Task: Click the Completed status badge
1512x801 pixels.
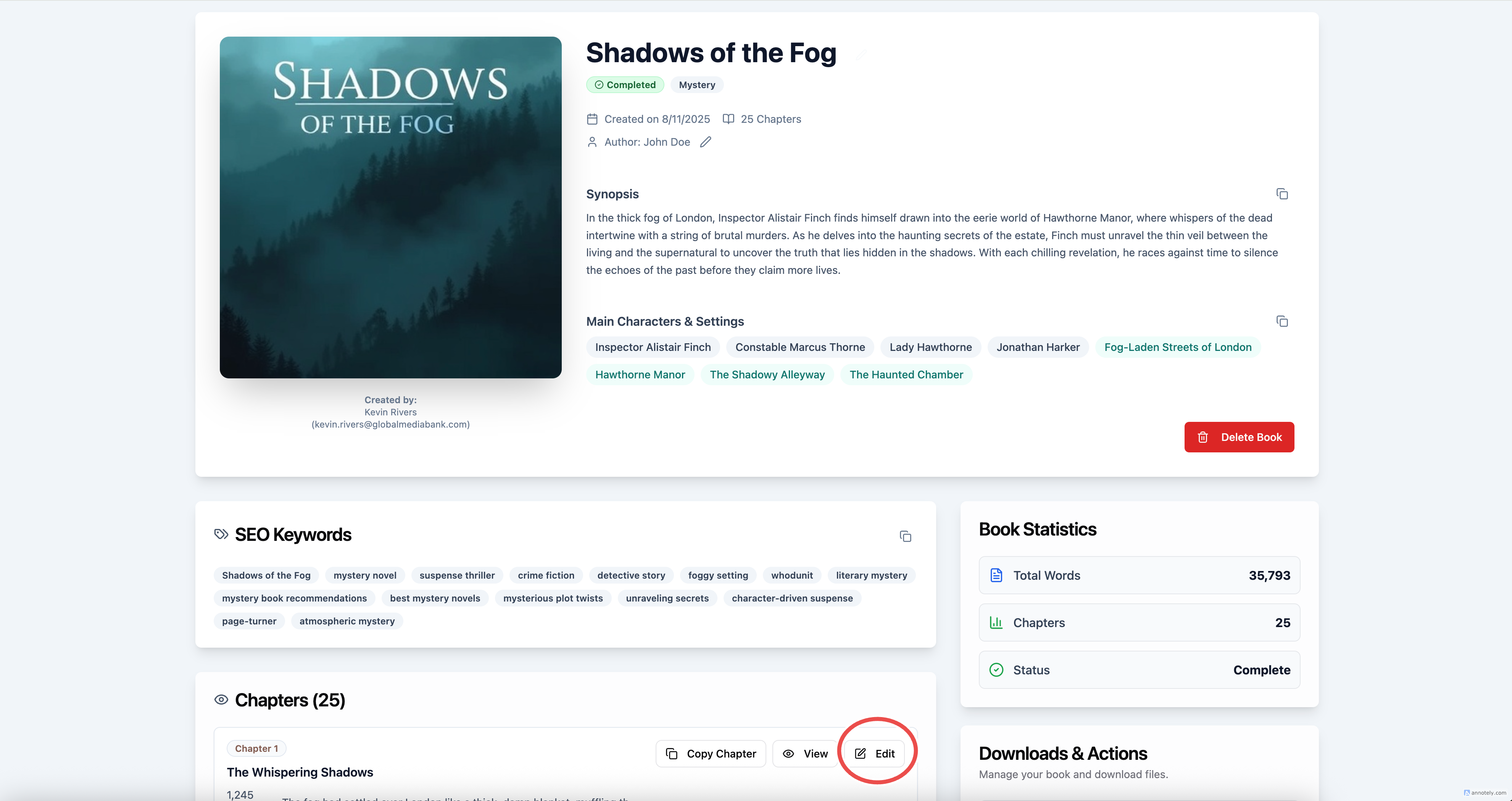Action: 625,85
